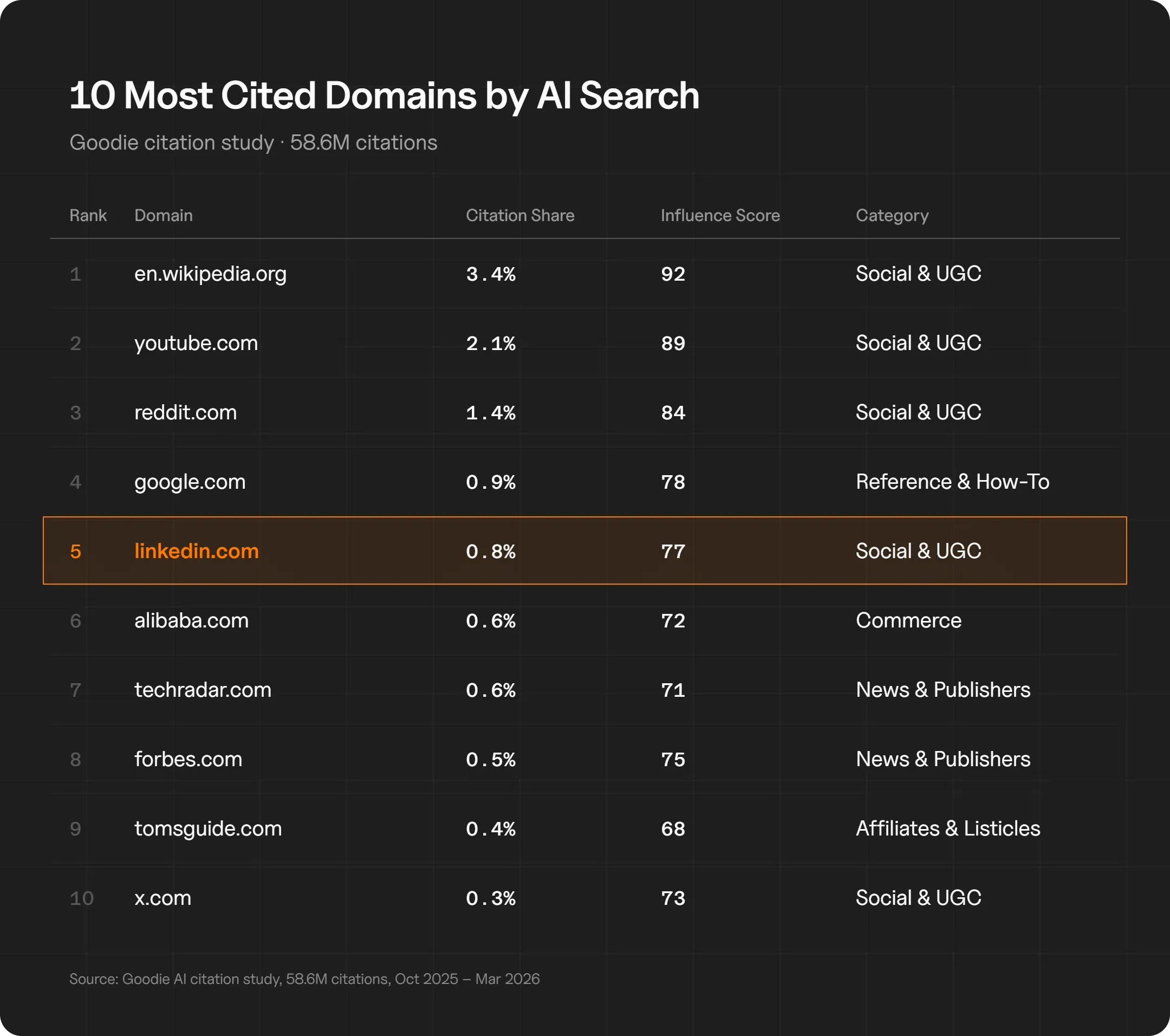Click rank number 10 beside x.com

coord(81,898)
